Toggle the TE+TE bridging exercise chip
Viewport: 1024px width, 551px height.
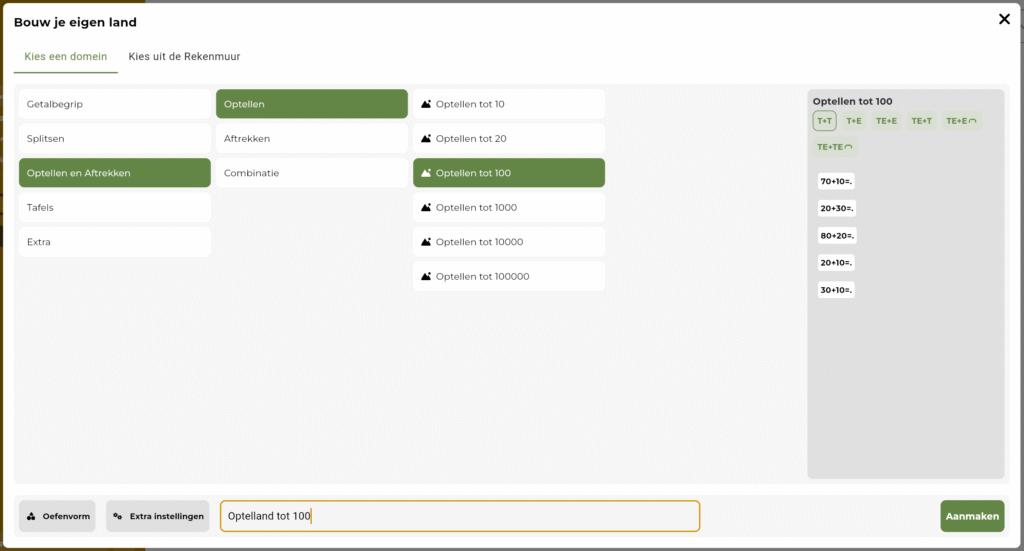point(834,147)
